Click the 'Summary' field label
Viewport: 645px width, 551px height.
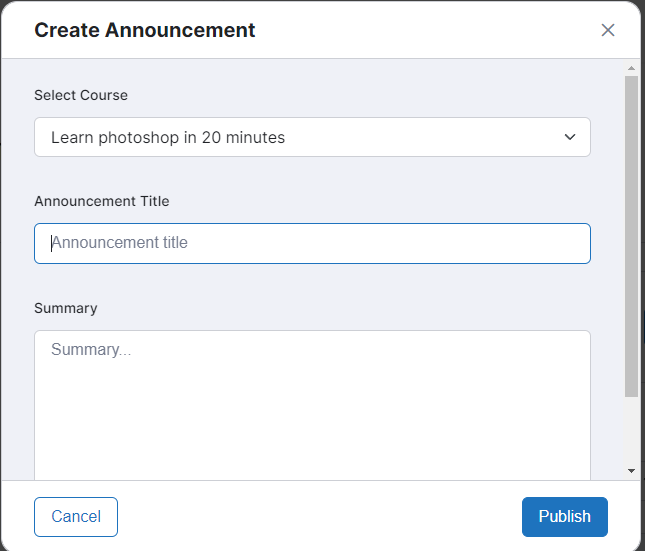(x=66, y=308)
